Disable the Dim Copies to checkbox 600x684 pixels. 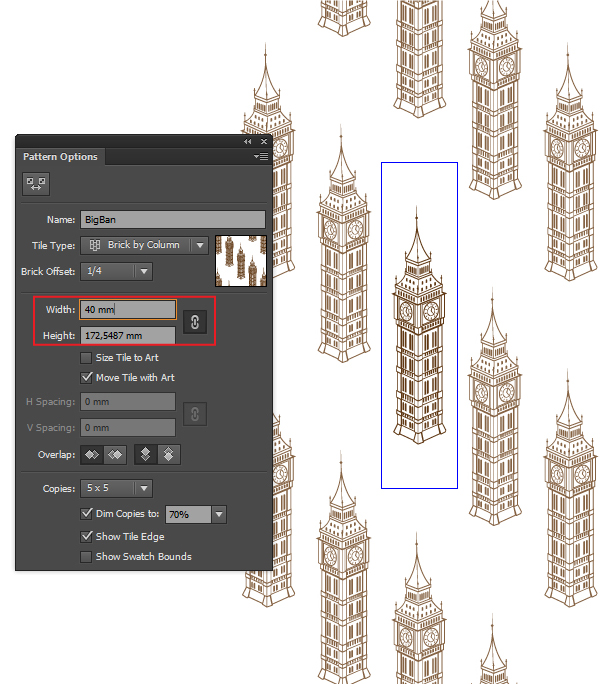tap(86, 513)
